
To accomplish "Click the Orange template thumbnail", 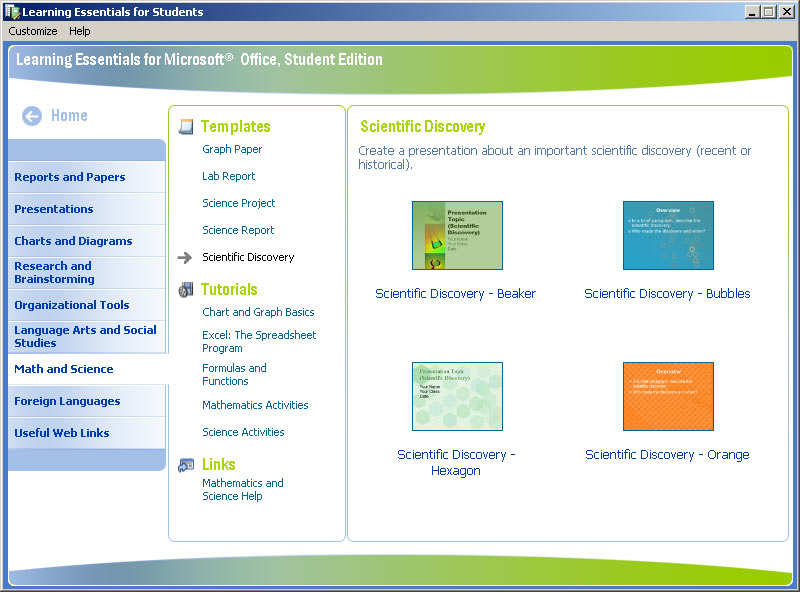I will [x=668, y=397].
